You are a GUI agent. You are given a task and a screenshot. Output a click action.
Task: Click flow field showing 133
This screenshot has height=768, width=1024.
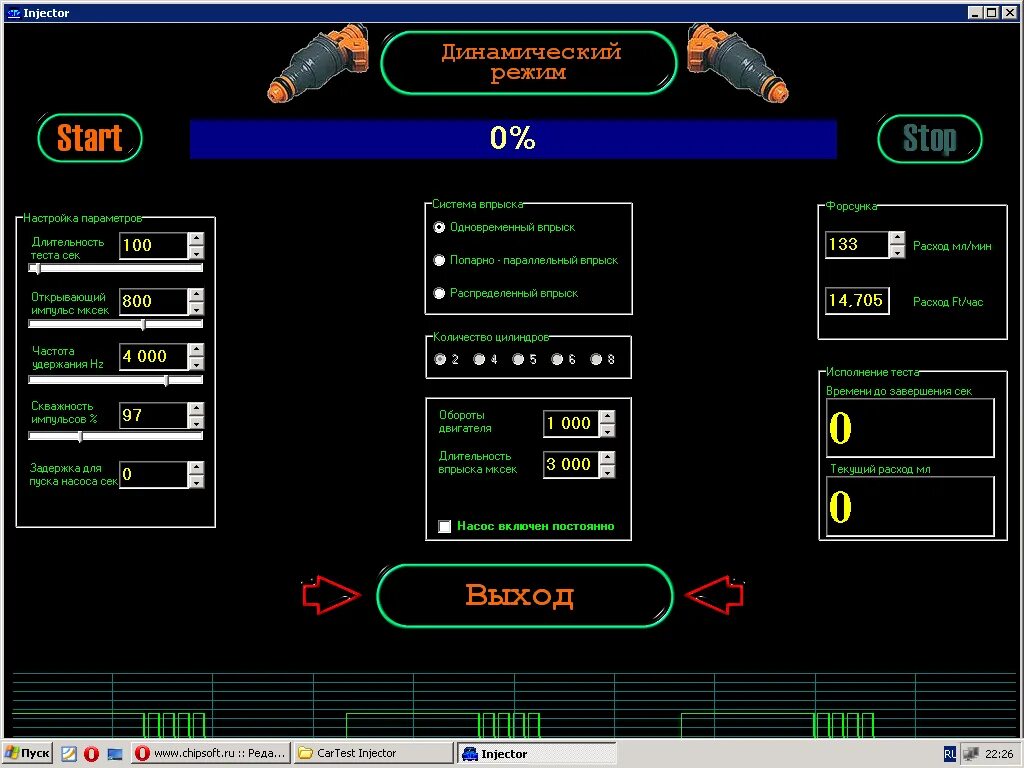point(857,245)
